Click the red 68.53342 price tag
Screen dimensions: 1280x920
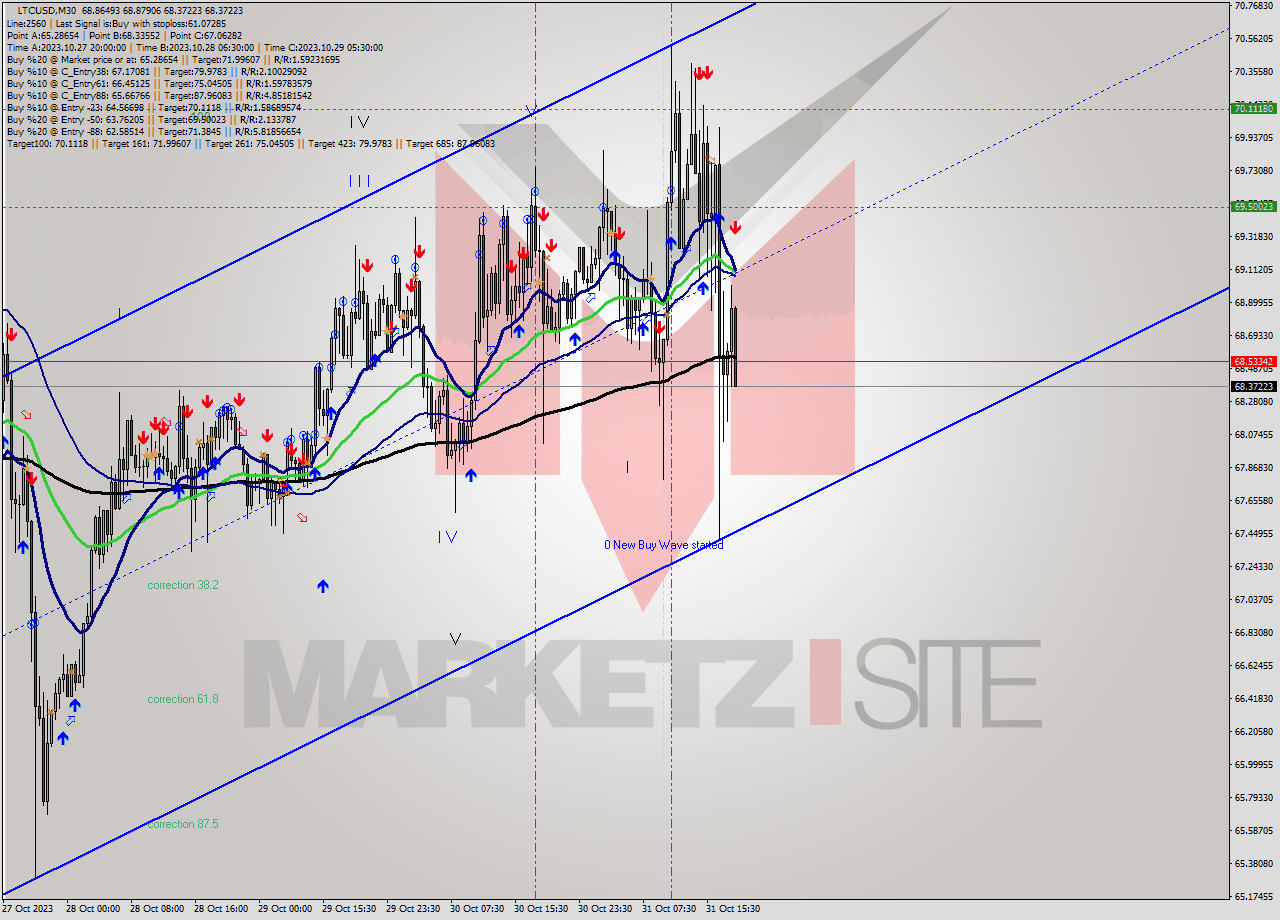[1253, 361]
